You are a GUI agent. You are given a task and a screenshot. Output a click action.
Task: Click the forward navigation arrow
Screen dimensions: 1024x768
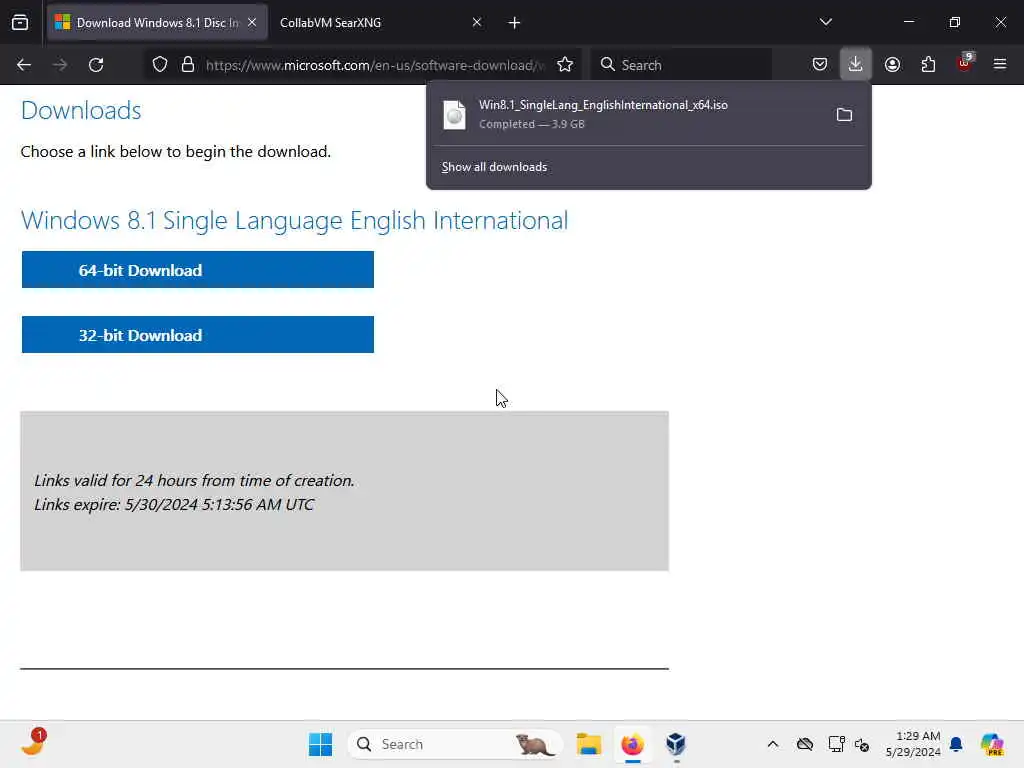[x=60, y=65]
